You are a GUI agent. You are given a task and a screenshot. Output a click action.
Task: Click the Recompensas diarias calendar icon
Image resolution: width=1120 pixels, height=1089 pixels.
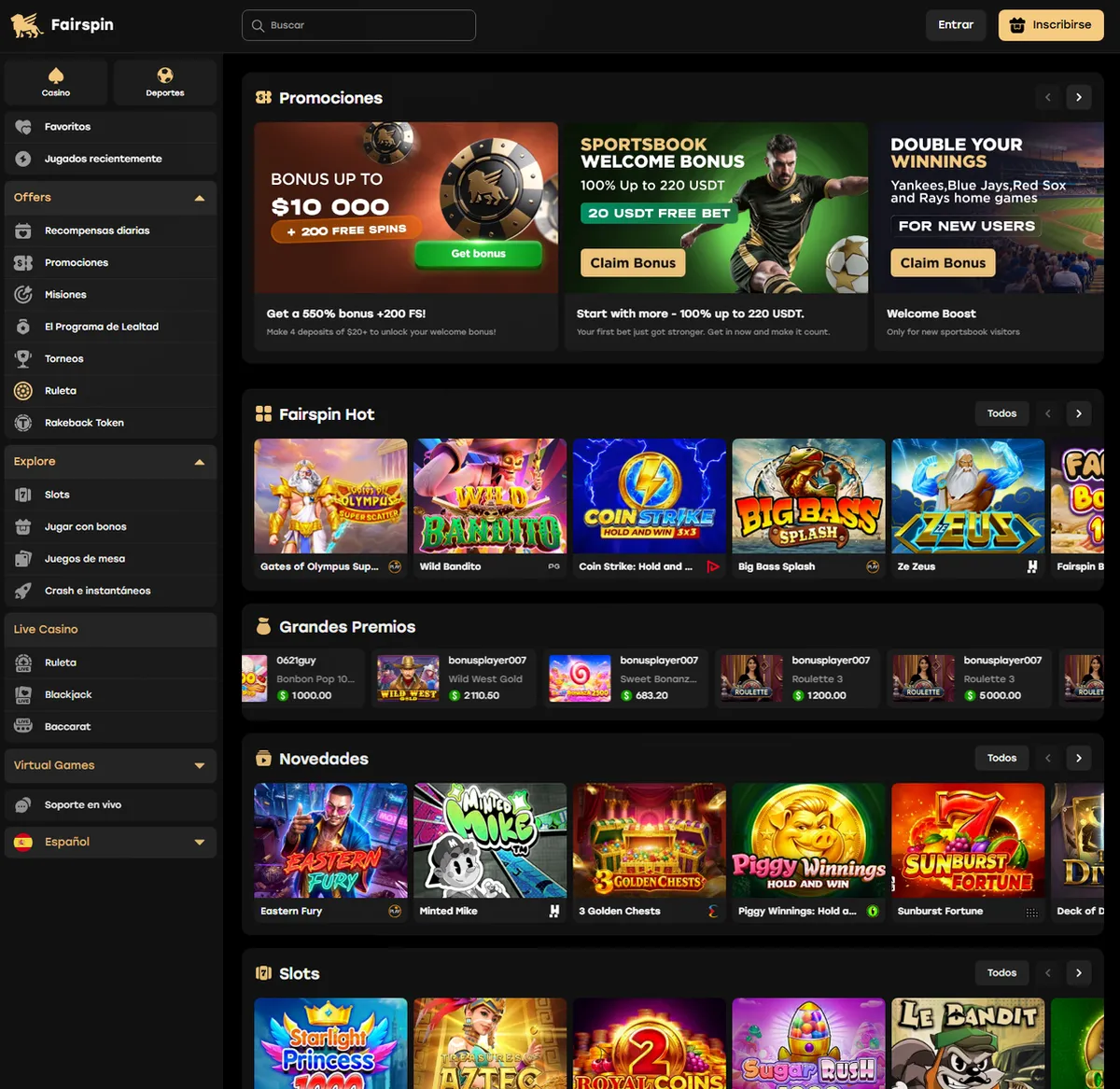pos(23,230)
